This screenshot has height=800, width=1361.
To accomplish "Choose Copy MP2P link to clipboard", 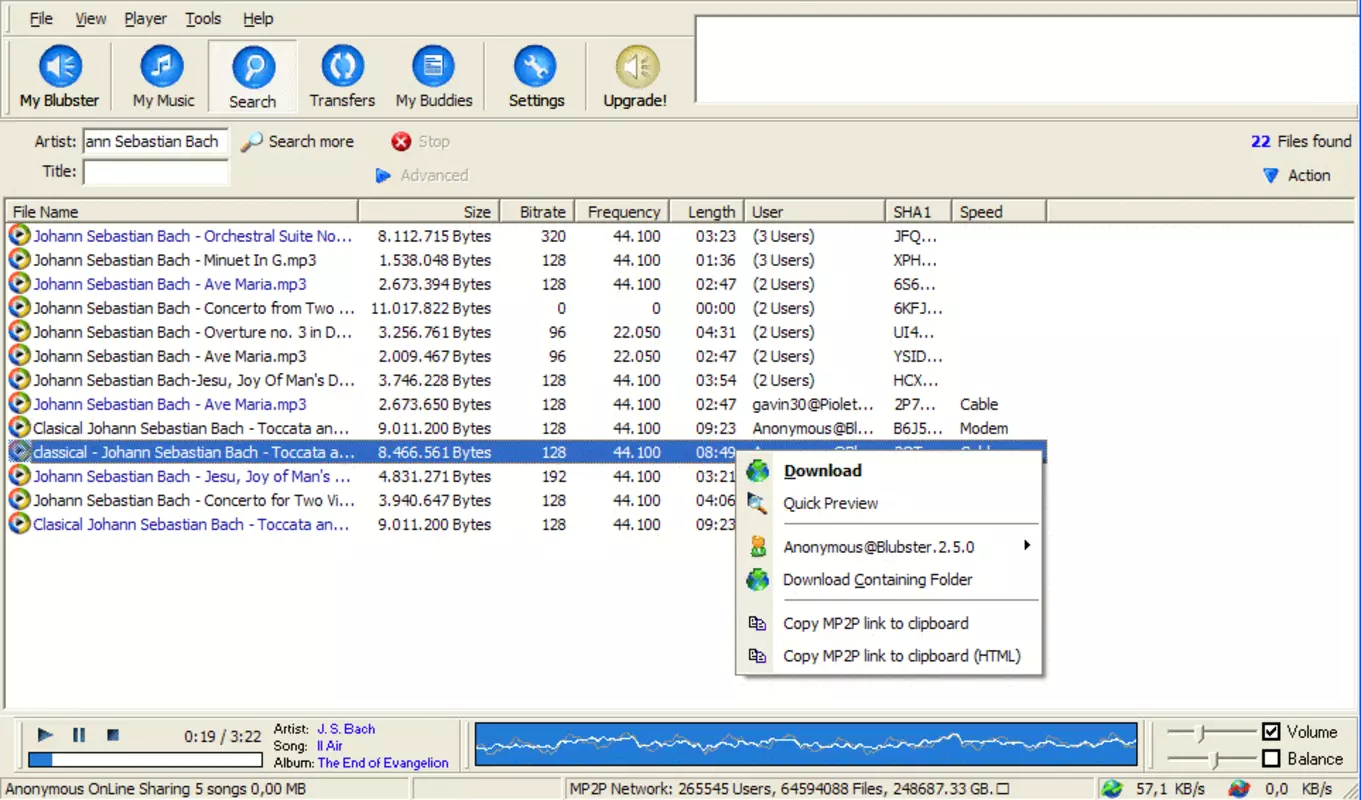I will pos(890,624).
